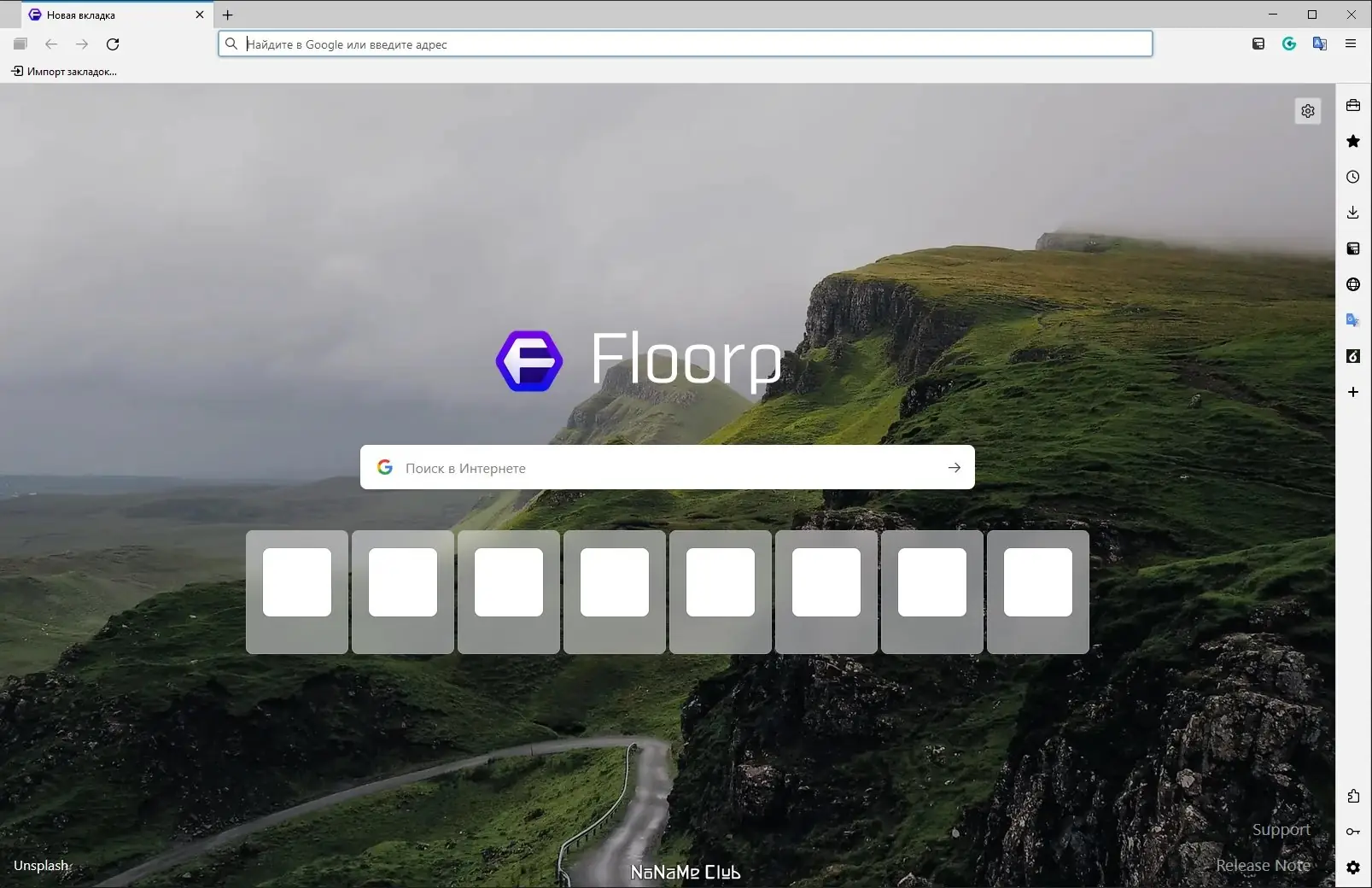Open the Release Note link
This screenshot has height=888, width=1372.
[x=1263, y=866]
